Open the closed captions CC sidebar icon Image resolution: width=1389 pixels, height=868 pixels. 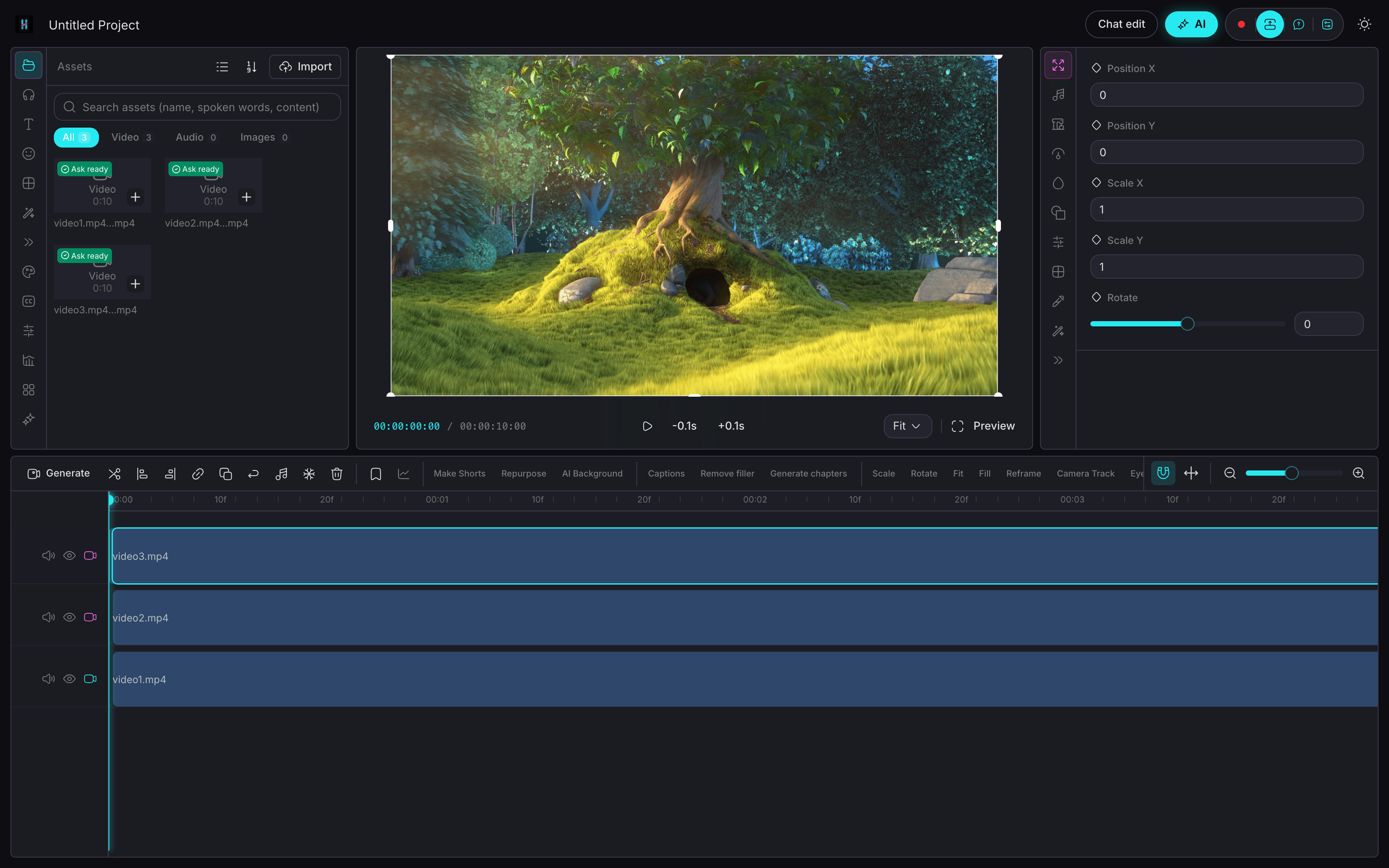(28, 301)
